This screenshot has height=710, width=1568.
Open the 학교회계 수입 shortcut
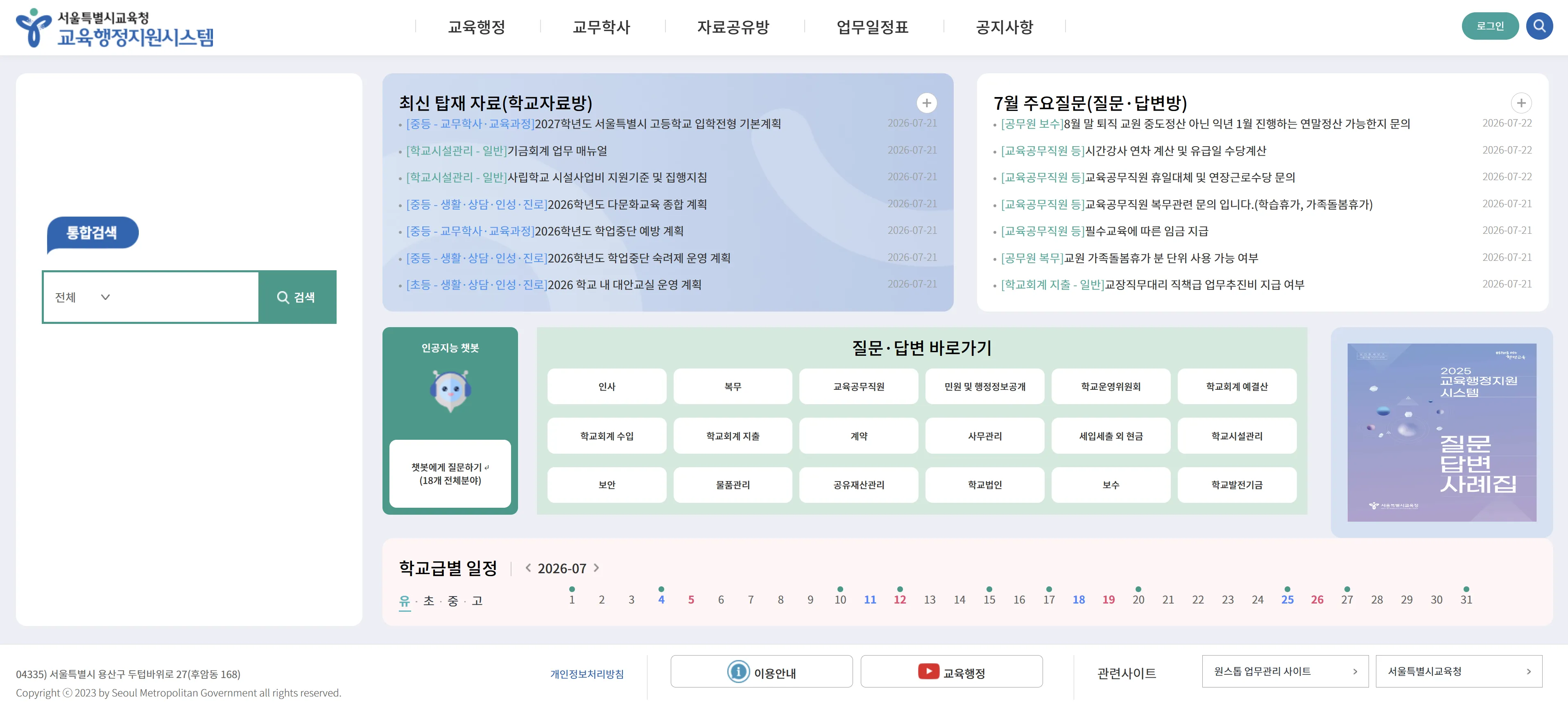pyautogui.click(x=606, y=436)
